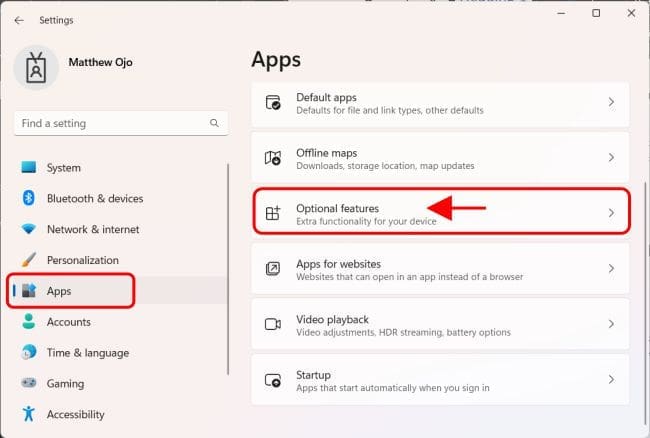The height and width of the screenshot is (438, 650).
Task: Open Startup chevron arrow
Action: click(611, 380)
